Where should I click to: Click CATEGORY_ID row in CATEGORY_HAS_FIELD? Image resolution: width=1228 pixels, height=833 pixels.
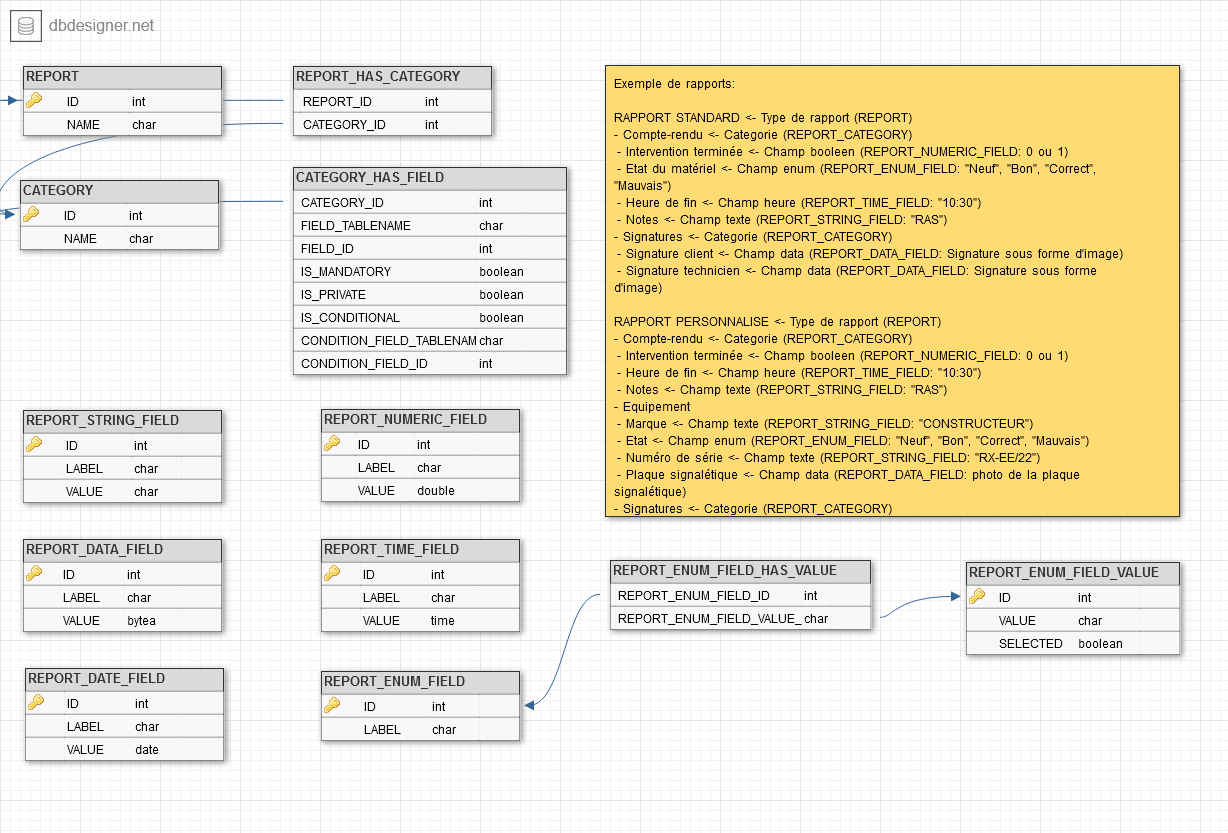point(430,202)
